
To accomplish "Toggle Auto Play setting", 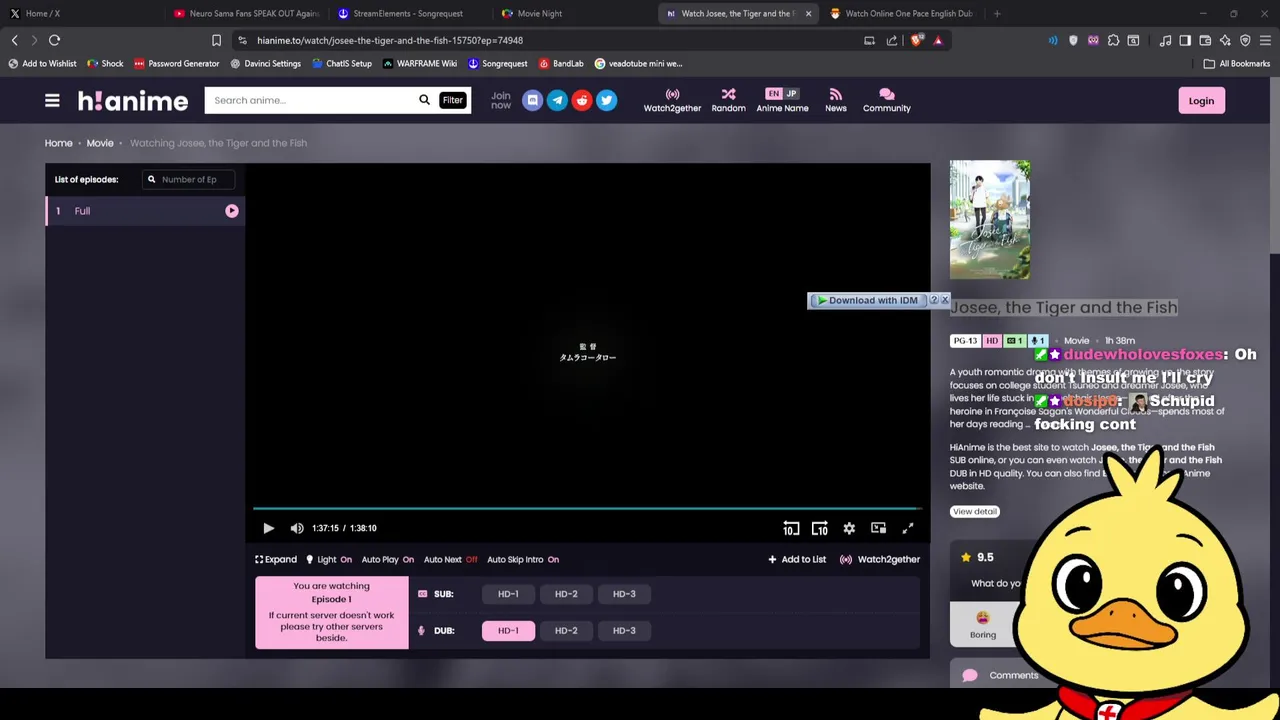I will pos(387,559).
